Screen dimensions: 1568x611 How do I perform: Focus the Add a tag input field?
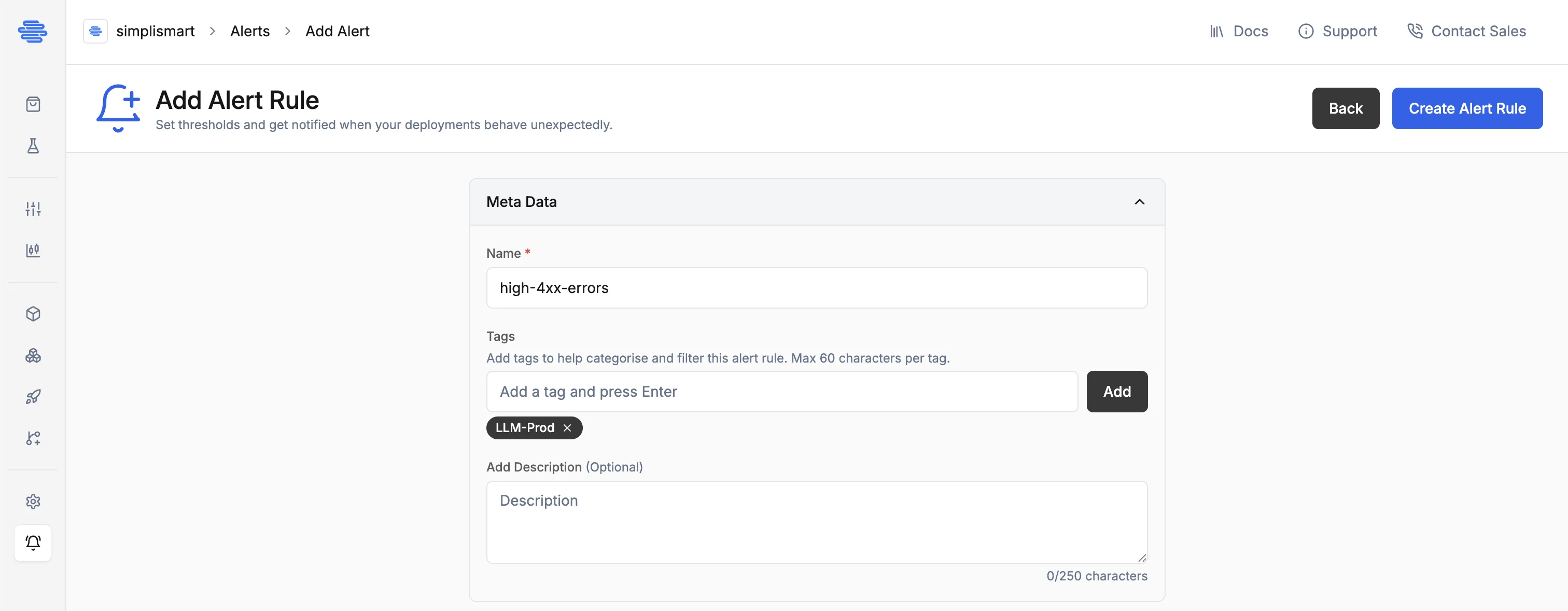click(x=782, y=392)
